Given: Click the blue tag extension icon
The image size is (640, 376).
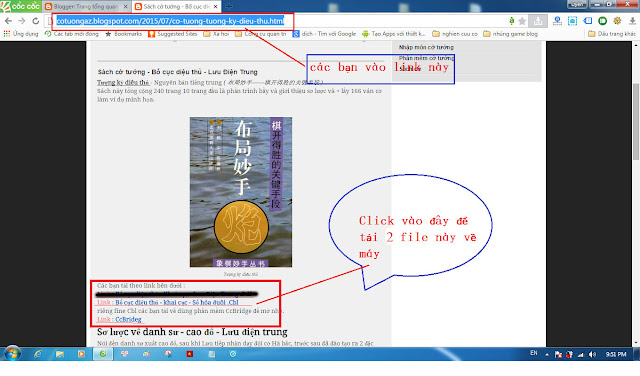Looking at the screenshot, I should (x=587, y=21).
